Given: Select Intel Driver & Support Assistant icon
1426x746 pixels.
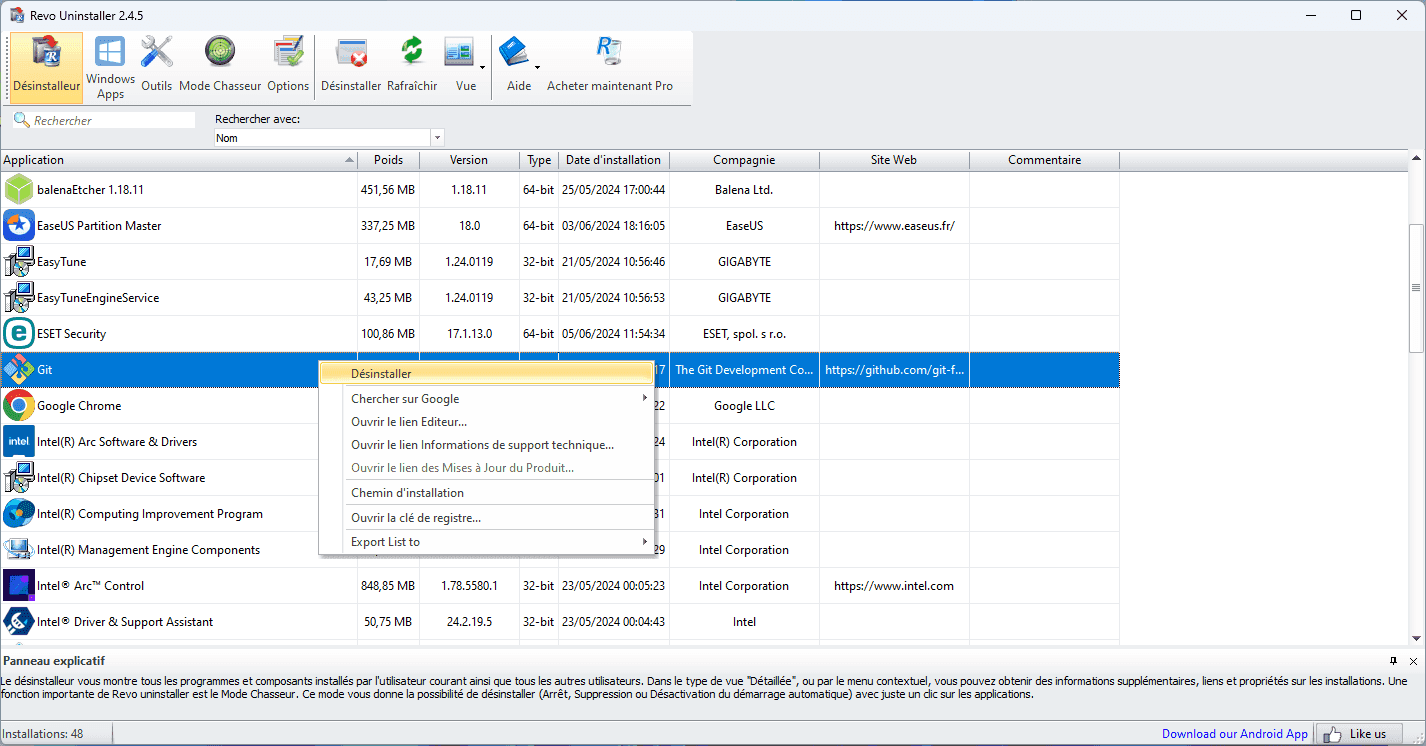Looking at the screenshot, I should [x=19, y=621].
